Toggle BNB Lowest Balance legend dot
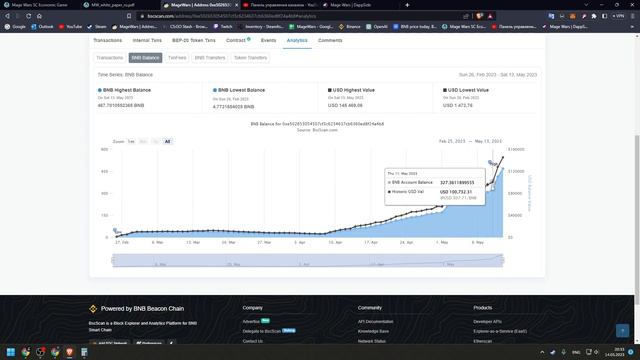Viewport: 640px width, 360px height. (215, 90)
